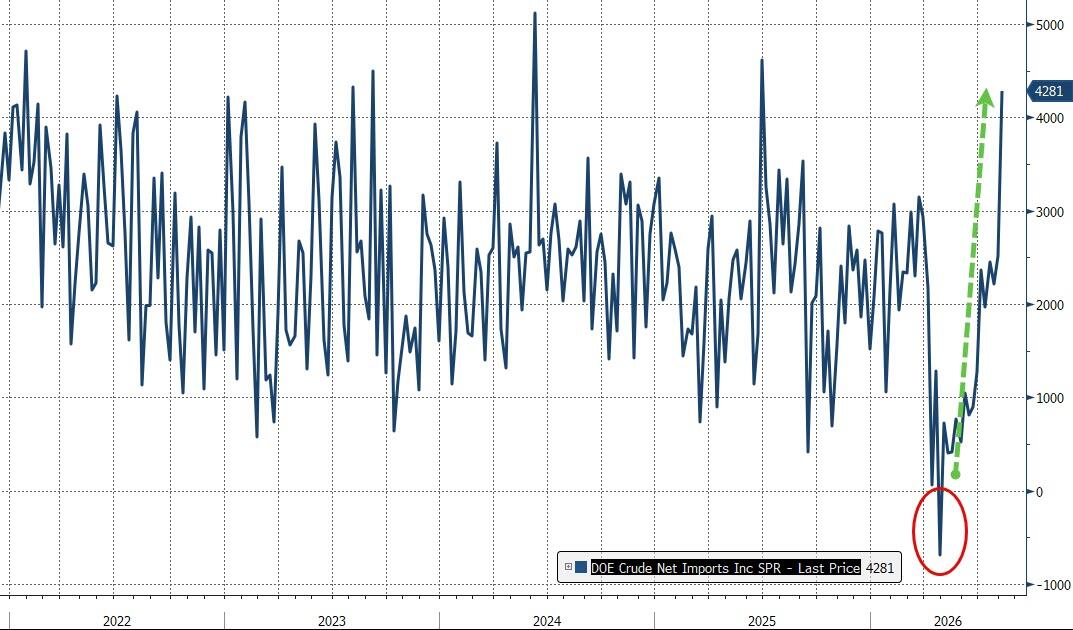Click the 2024 year label on axis
1073x630 pixels.
[547, 621]
